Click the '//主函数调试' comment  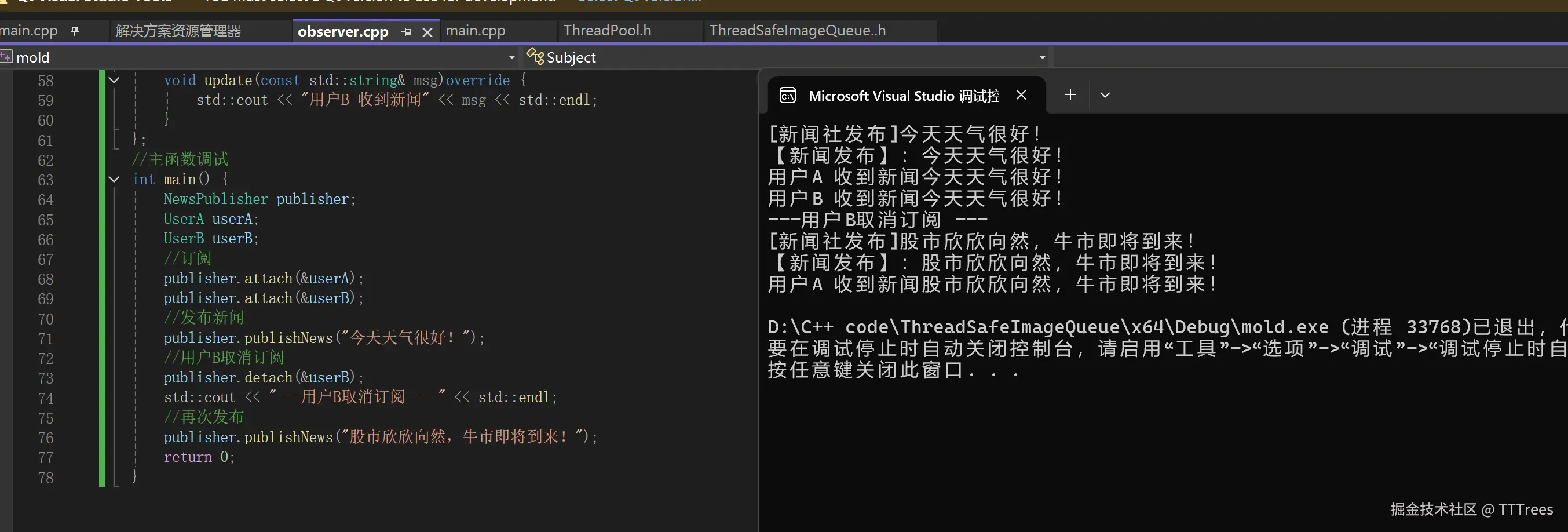(x=180, y=159)
